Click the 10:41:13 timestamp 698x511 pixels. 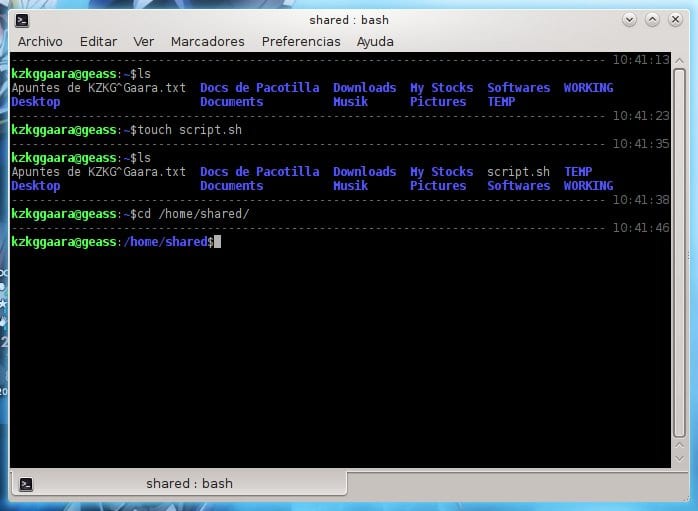click(641, 60)
